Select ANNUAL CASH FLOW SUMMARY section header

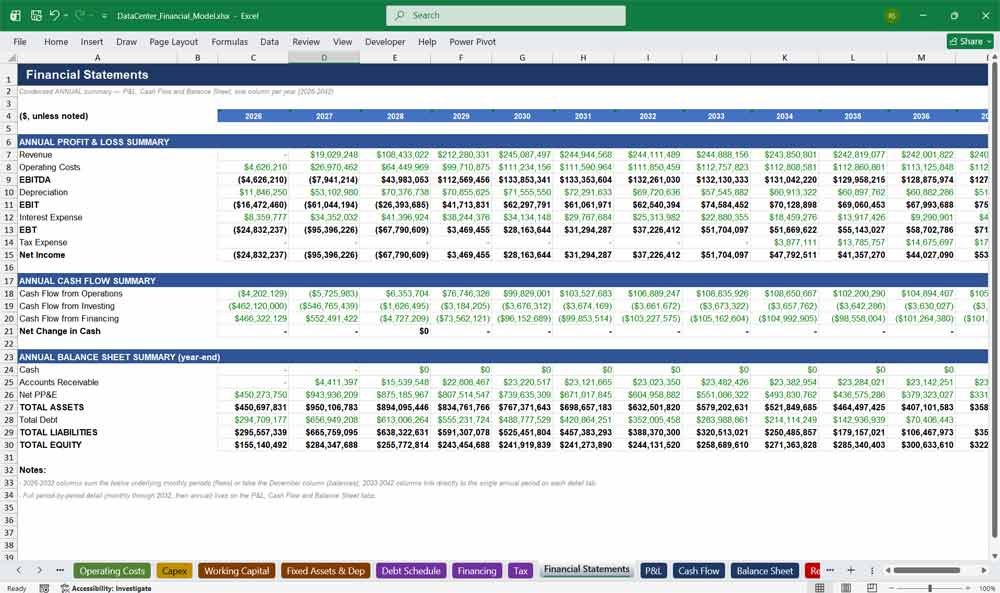87,281
